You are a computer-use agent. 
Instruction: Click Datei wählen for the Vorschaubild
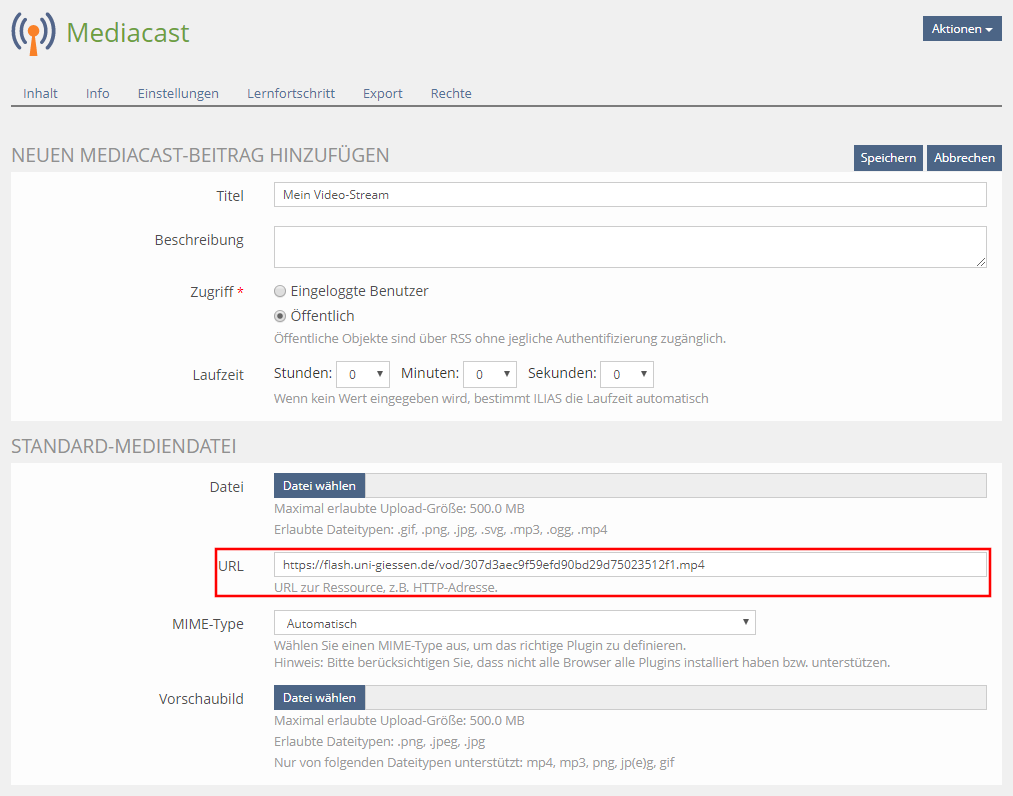pos(320,698)
